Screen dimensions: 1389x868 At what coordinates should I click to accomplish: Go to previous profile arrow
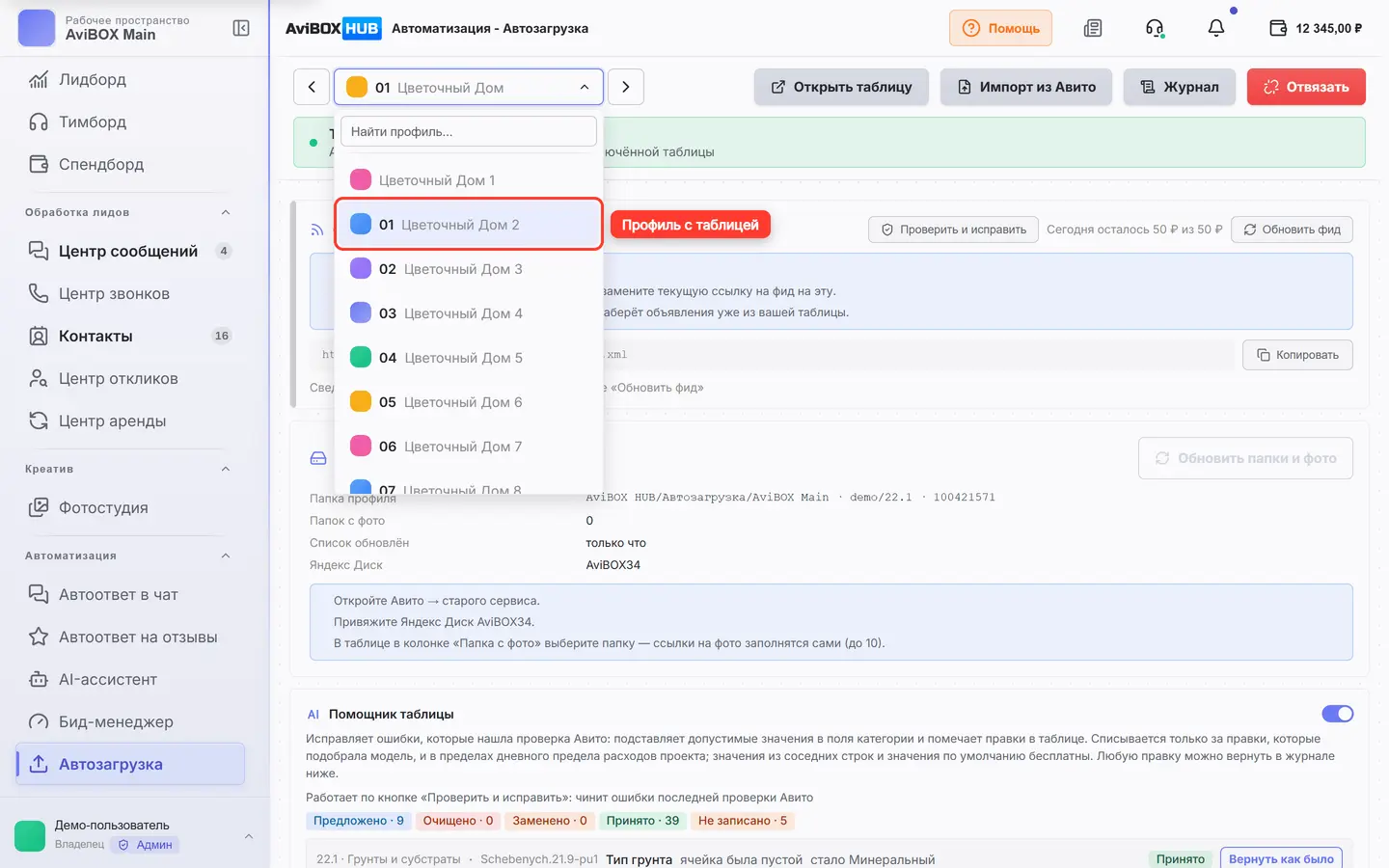(x=312, y=87)
